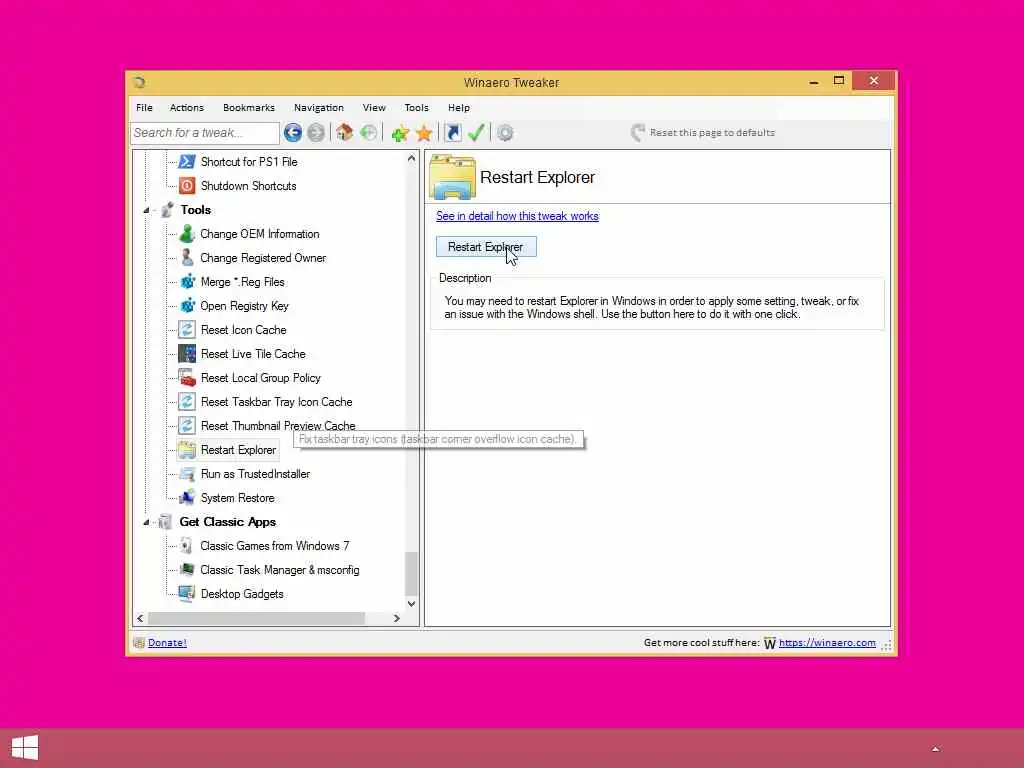
Task: Click the icon beside System Restore
Action: pos(187,498)
